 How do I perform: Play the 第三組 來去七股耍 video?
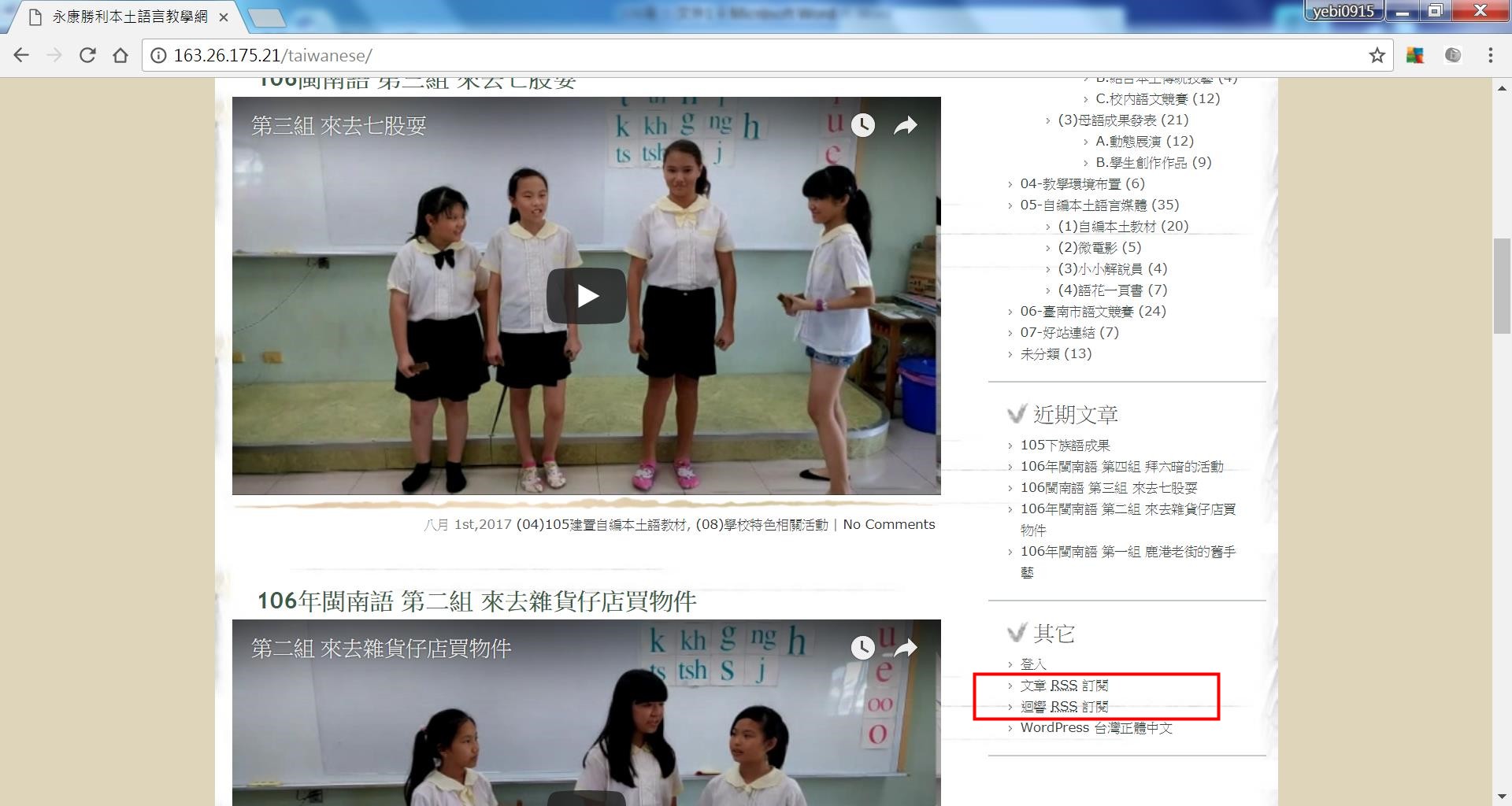click(x=586, y=296)
